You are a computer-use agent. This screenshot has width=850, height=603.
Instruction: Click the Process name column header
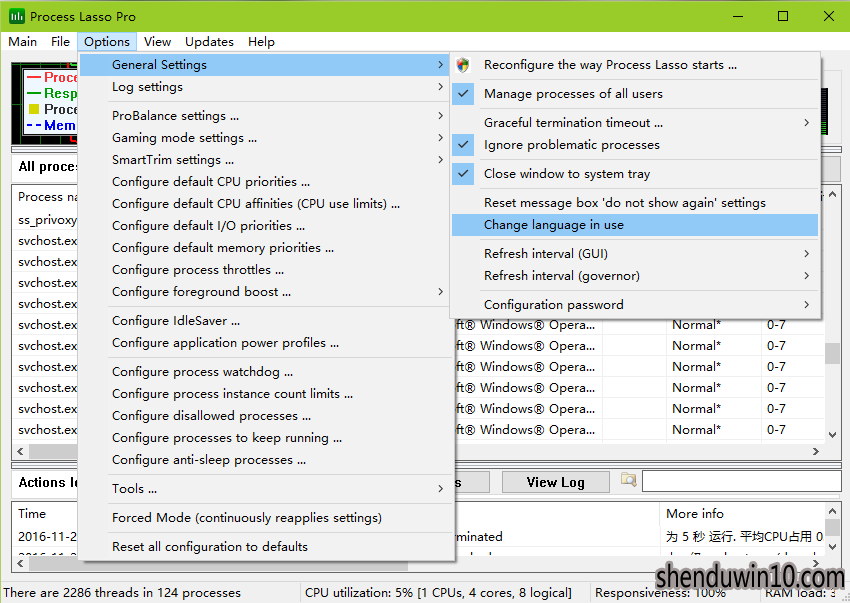click(x=47, y=197)
